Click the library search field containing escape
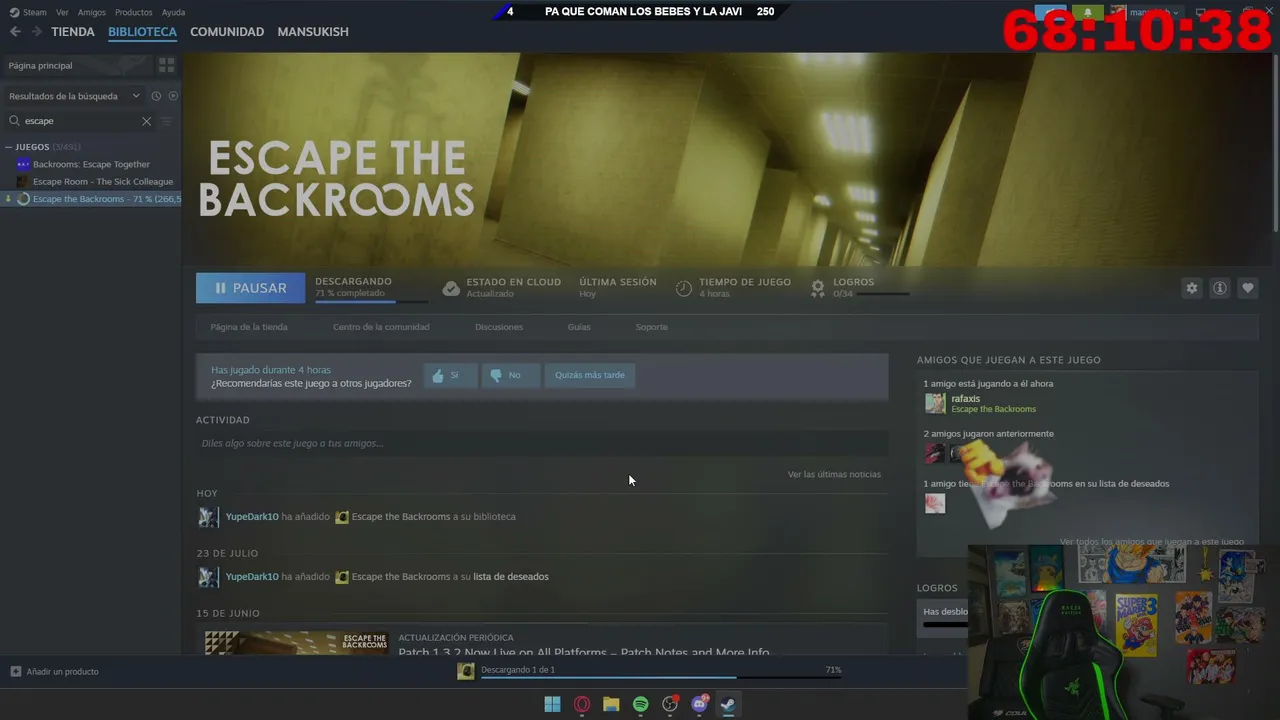This screenshot has height=720, width=1280. pos(80,121)
